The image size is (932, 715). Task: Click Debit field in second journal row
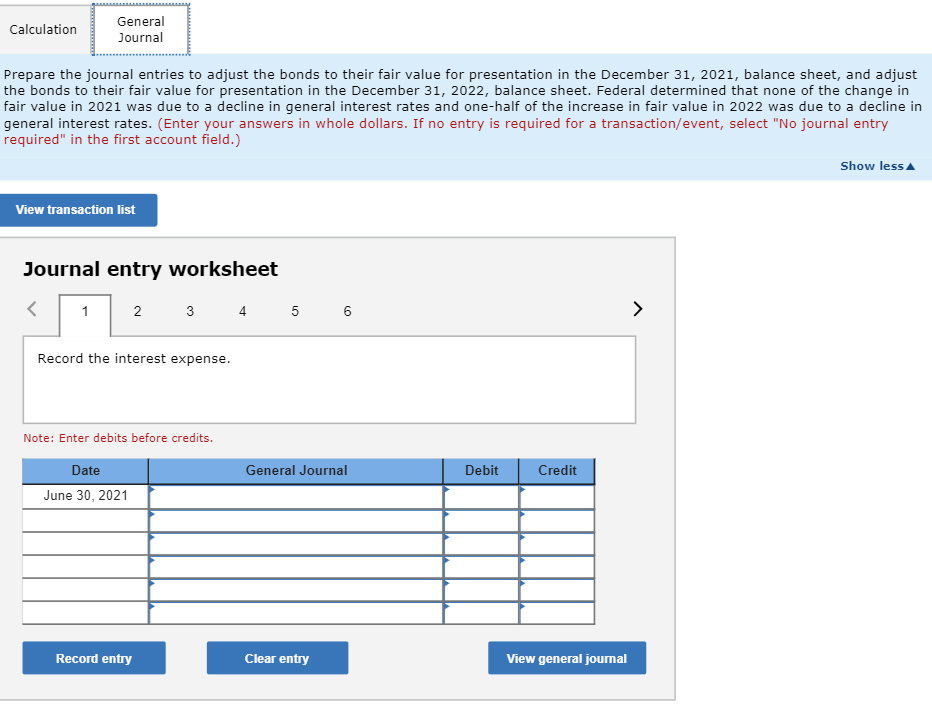point(481,521)
